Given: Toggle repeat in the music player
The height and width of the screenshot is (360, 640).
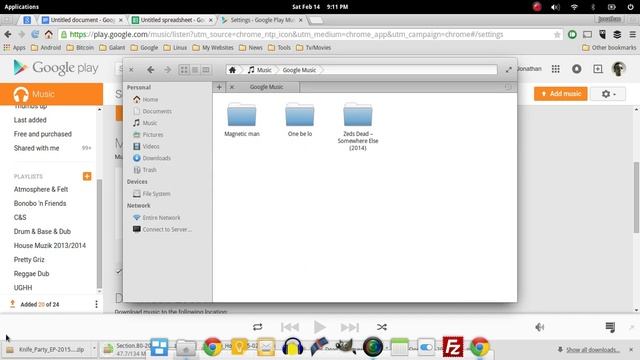Looking at the screenshot, I should [x=258, y=327].
